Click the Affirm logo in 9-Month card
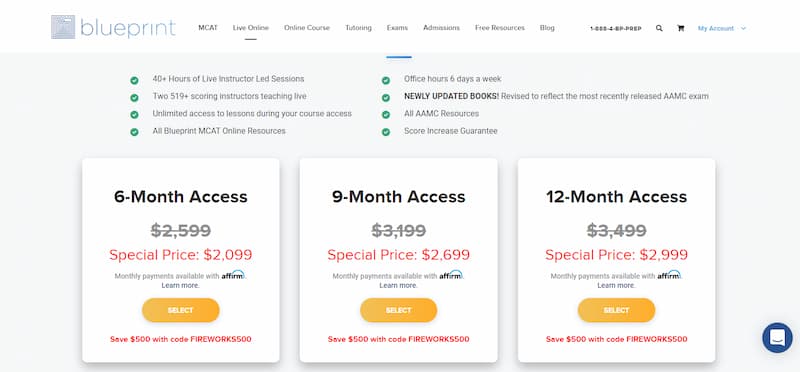Viewport: 800px width, 372px height. tap(451, 275)
